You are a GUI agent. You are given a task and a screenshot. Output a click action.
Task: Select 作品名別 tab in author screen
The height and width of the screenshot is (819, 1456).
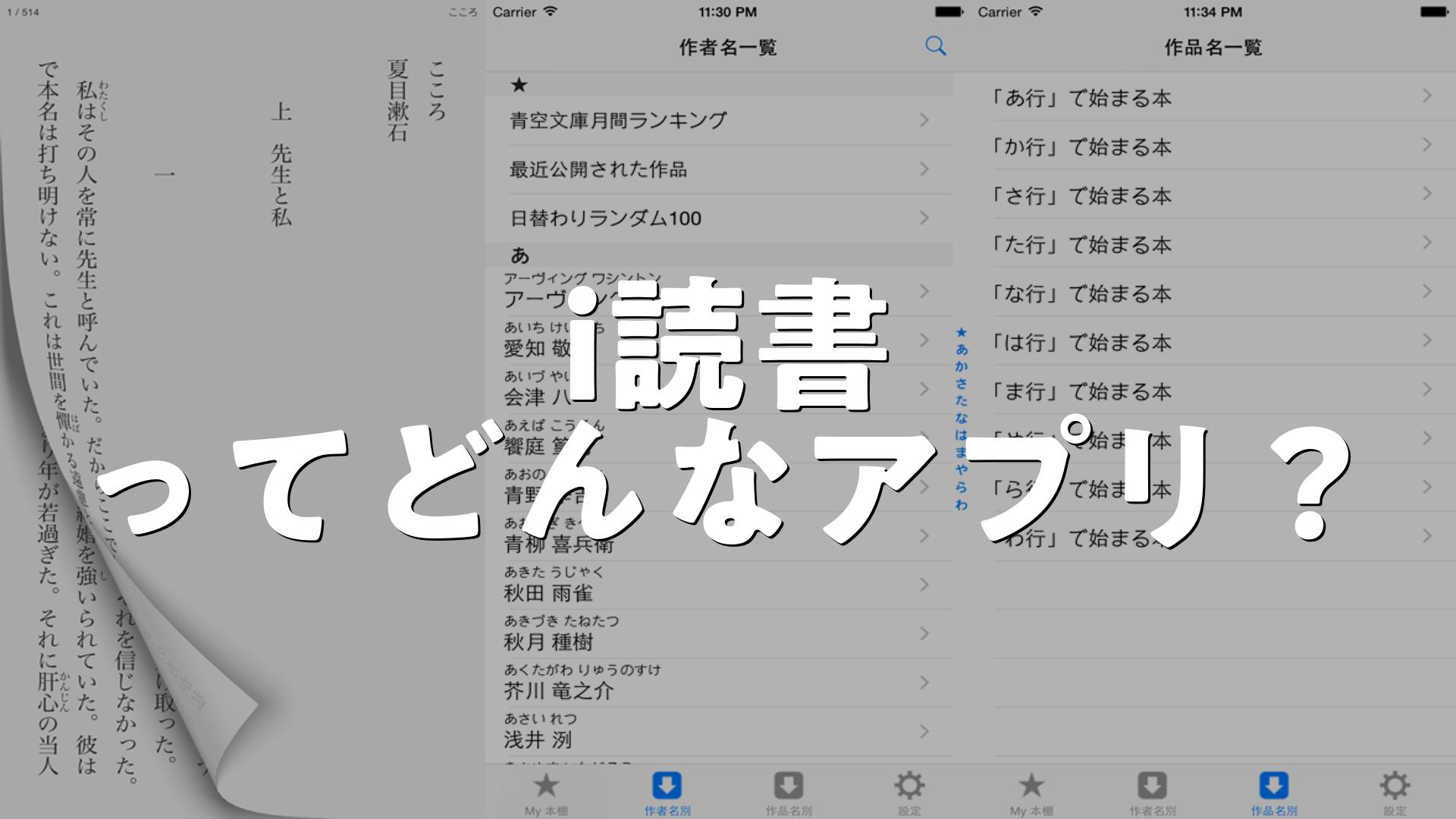pos(789,794)
